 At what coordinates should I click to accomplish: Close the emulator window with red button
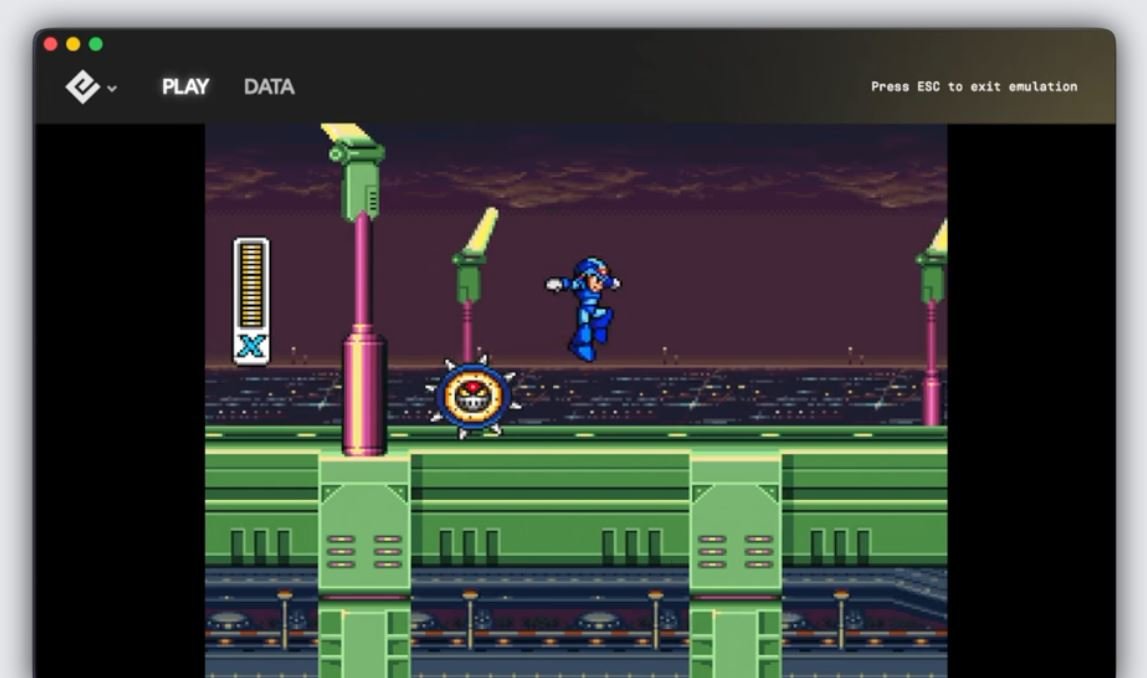50,44
